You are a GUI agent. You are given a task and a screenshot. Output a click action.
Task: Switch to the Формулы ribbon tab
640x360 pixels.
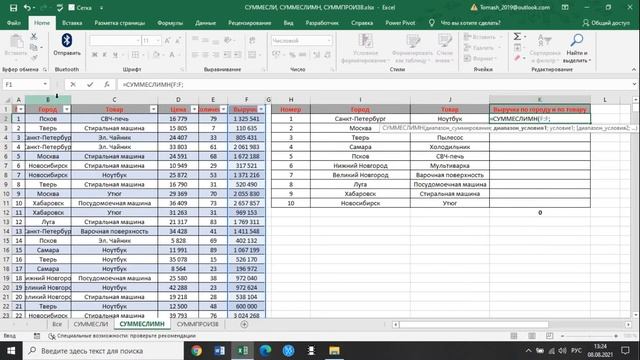click(x=170, y=23)
